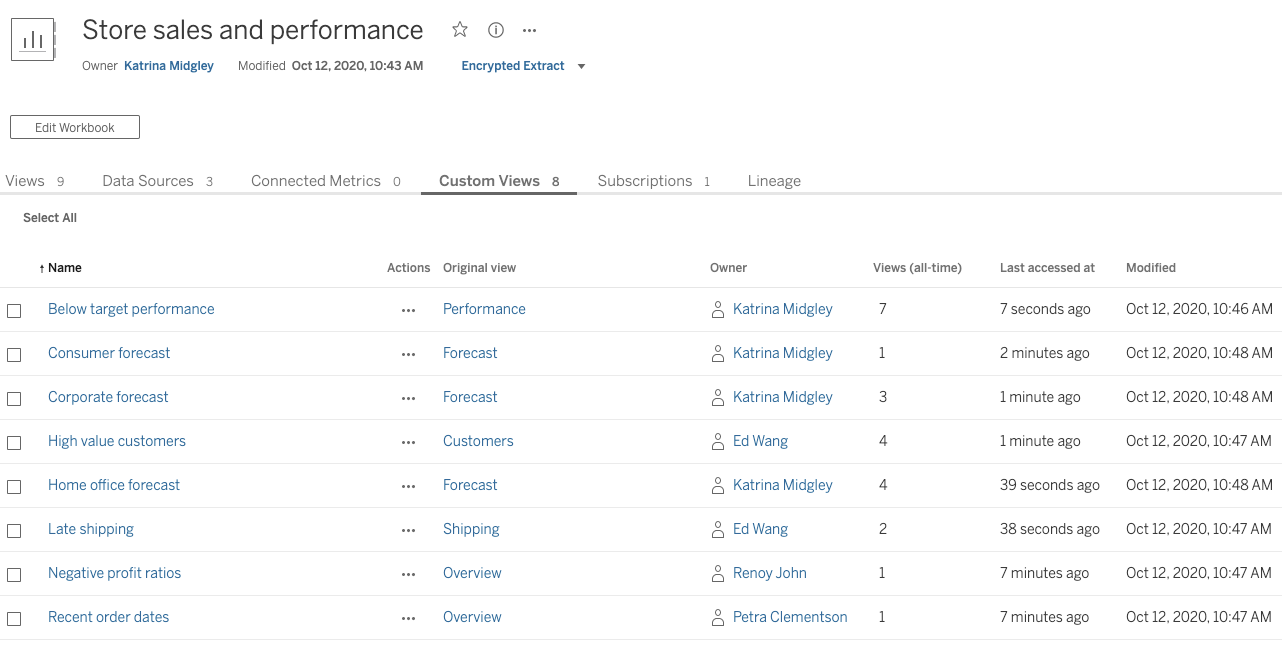This screenshot has height=660, width=1282.
Task: Switch to the Lineage tab
Action: coord(774,181)
